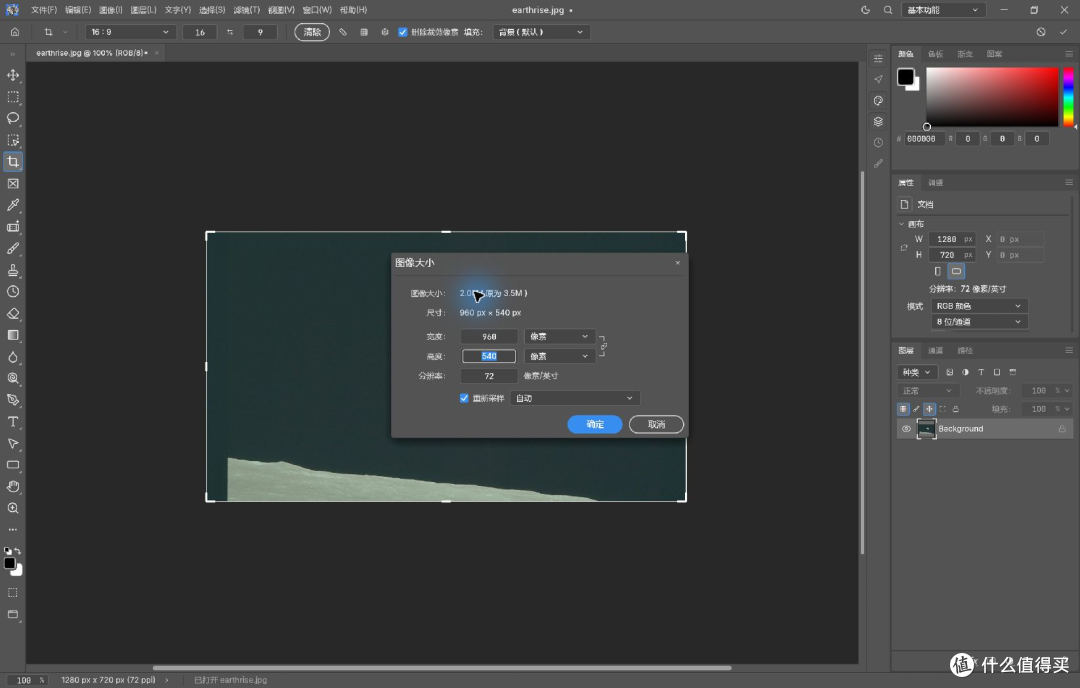Viewport: 1080px width, 688px height.
Task: Hide the Background layer with eye icon
Action: [x=906, y=428]
